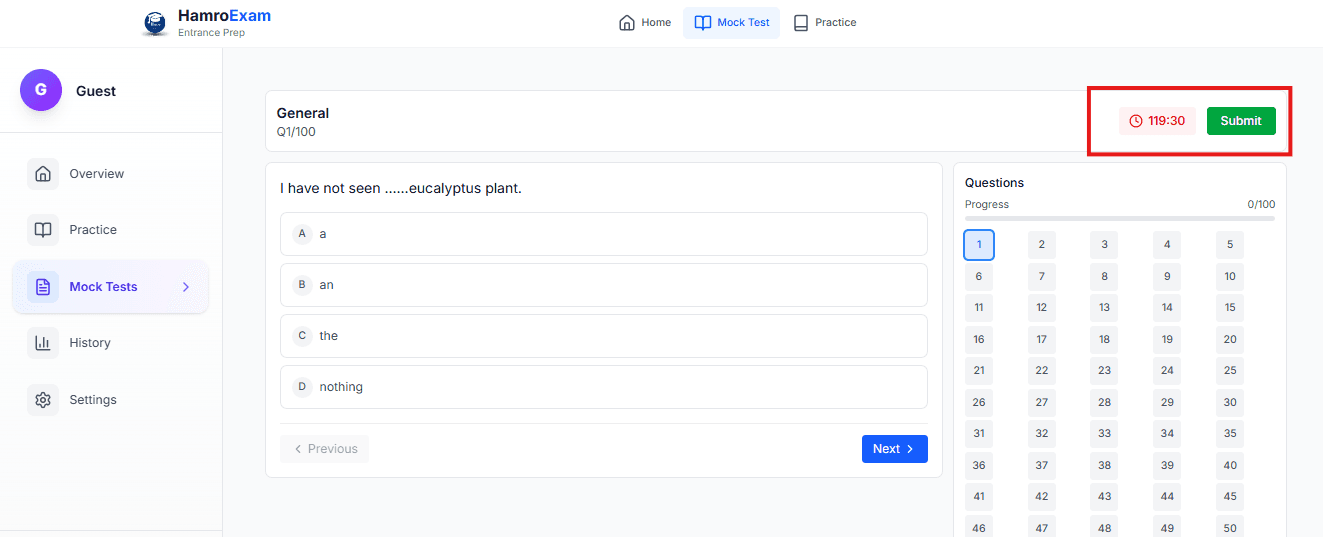The height and width of the screenshot is (537, 1323).
Task: Select answer option 'a'
Action: pos(604,234)
